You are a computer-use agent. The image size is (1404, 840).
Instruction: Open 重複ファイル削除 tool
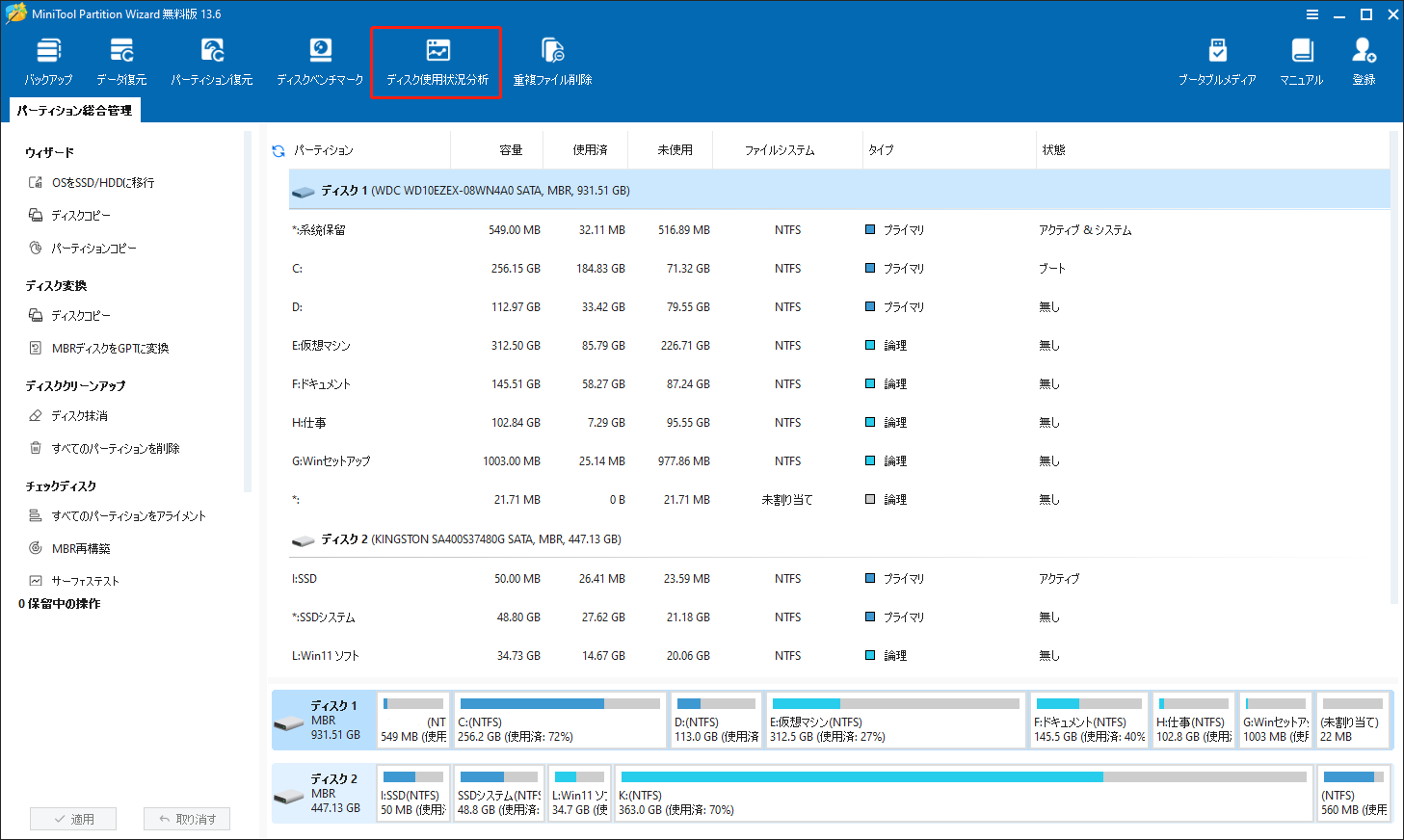click(x=552, y=62)
